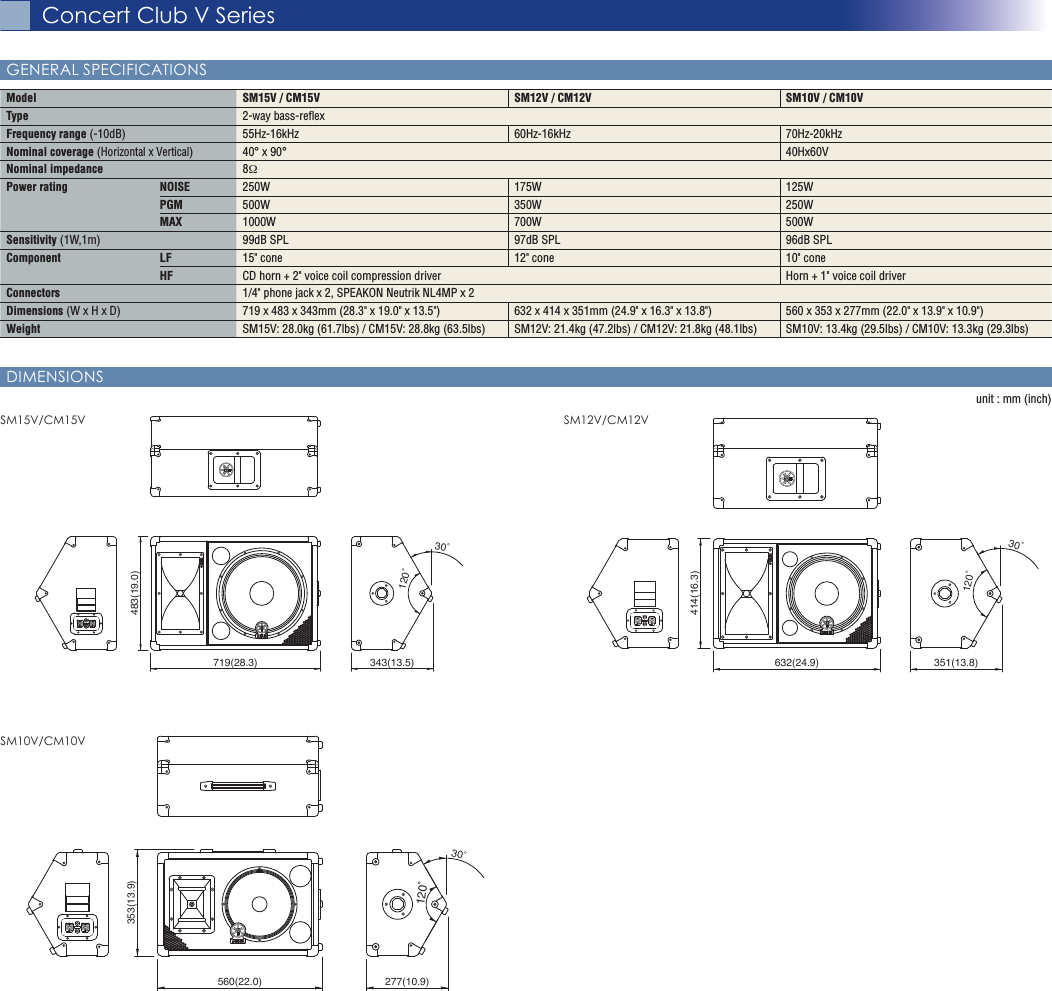Screen dimensions: 1052x991
Task: Select the 'DIMENSIONS' section header
Action: pos(55,376)
